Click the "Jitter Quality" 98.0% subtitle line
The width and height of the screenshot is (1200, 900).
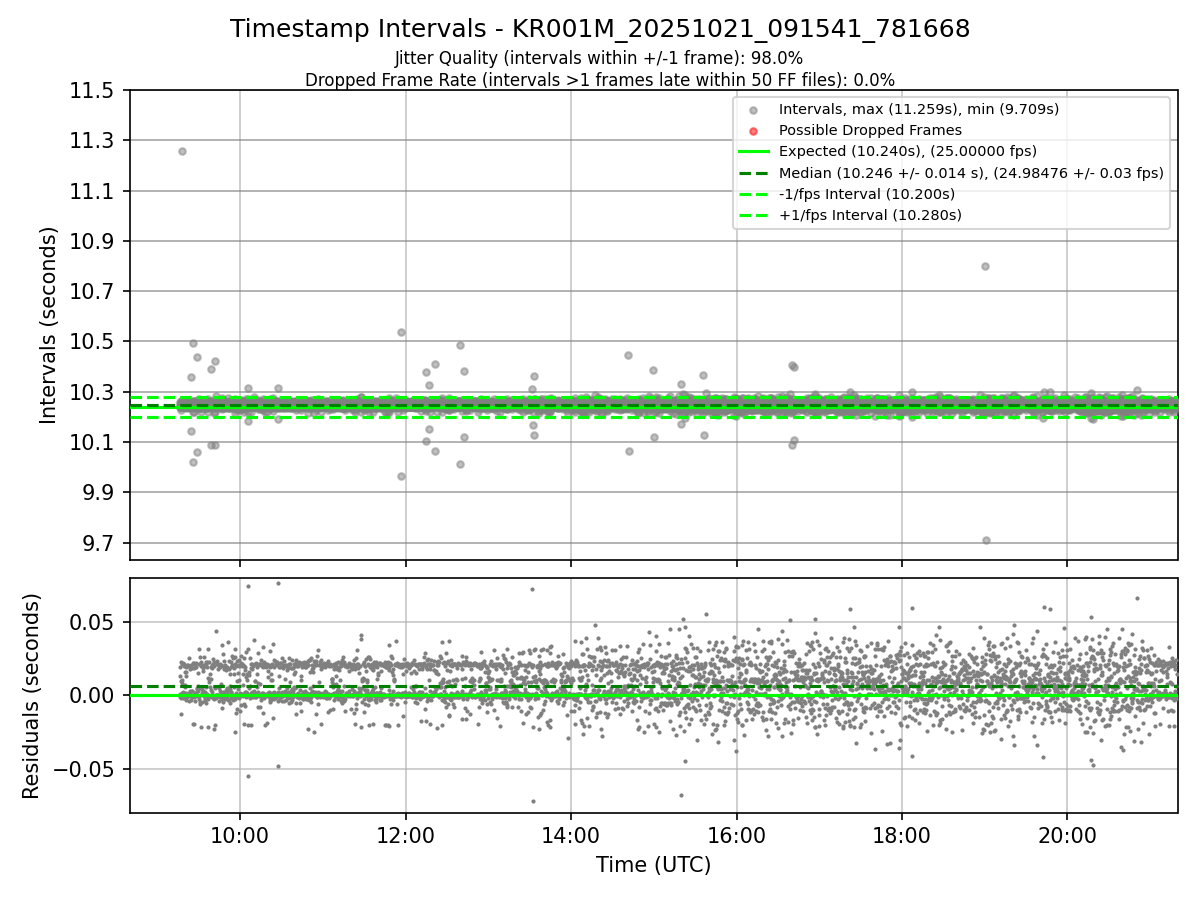(x=599, y=58)
